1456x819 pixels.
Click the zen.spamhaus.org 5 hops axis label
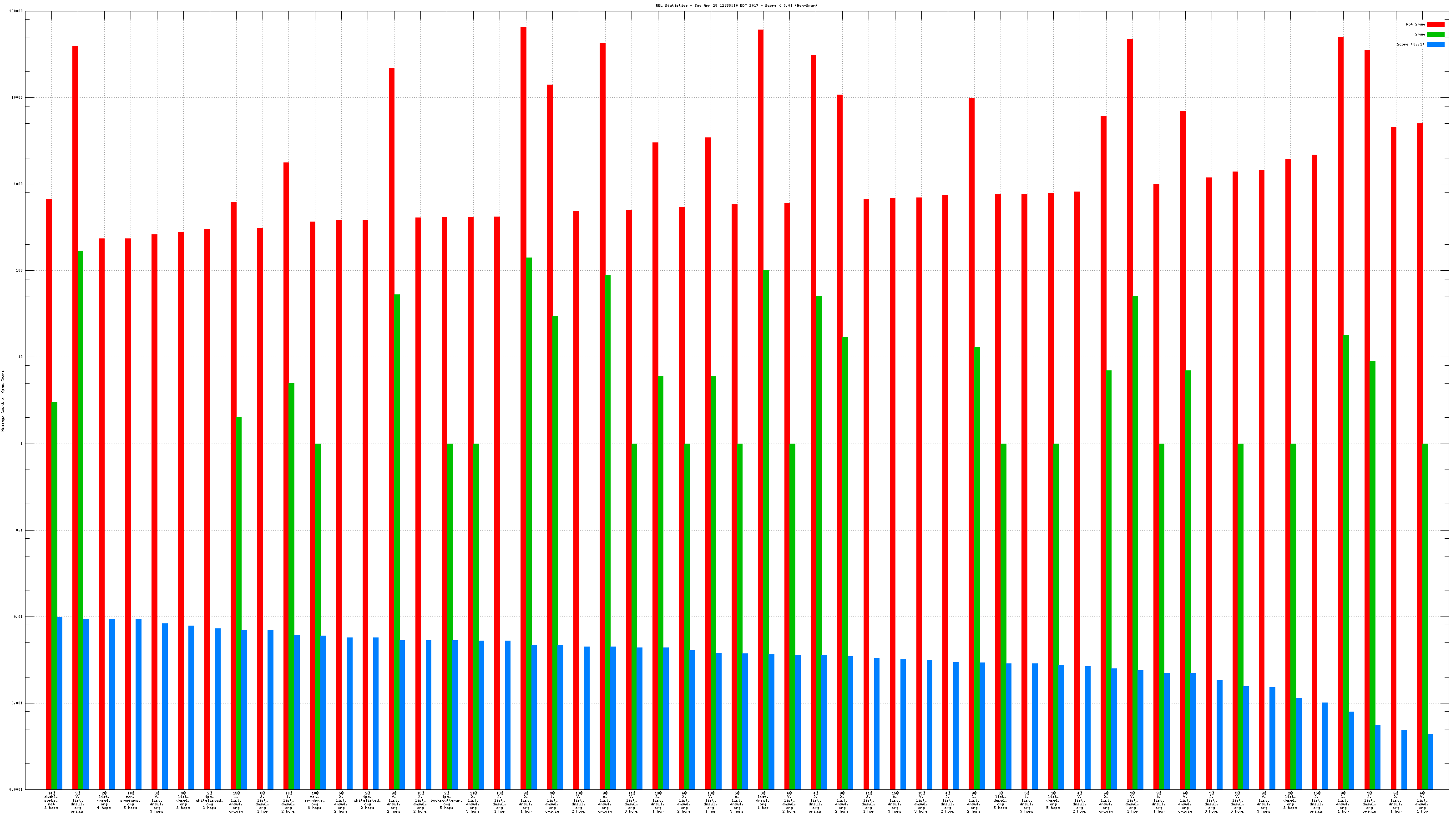point(130,801)
